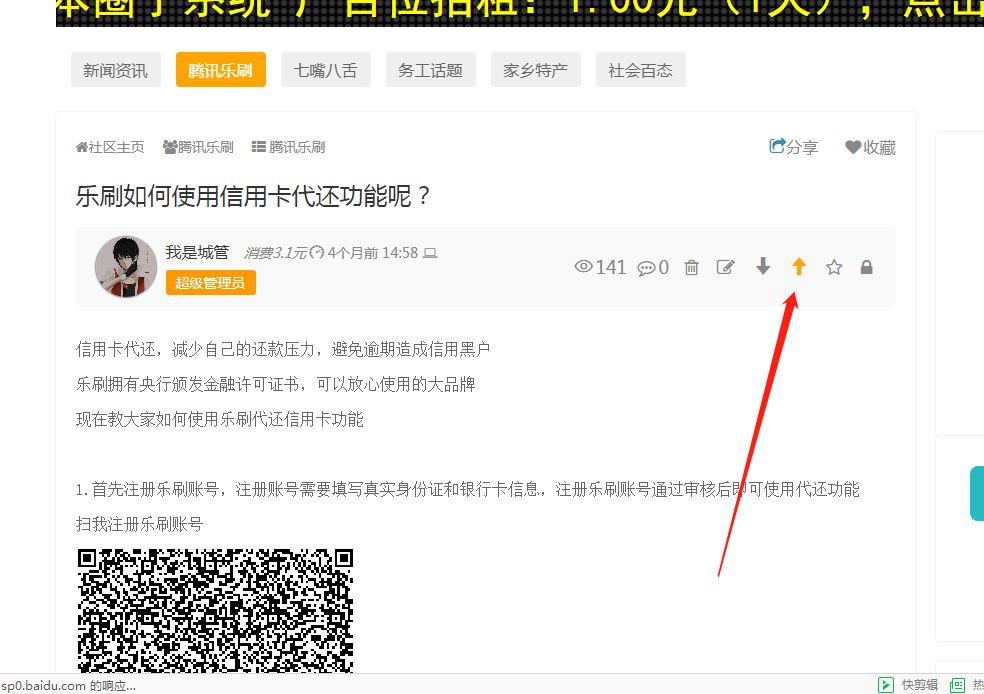
Task: Click the trash delete icon
Action: [x=691, y=267]
